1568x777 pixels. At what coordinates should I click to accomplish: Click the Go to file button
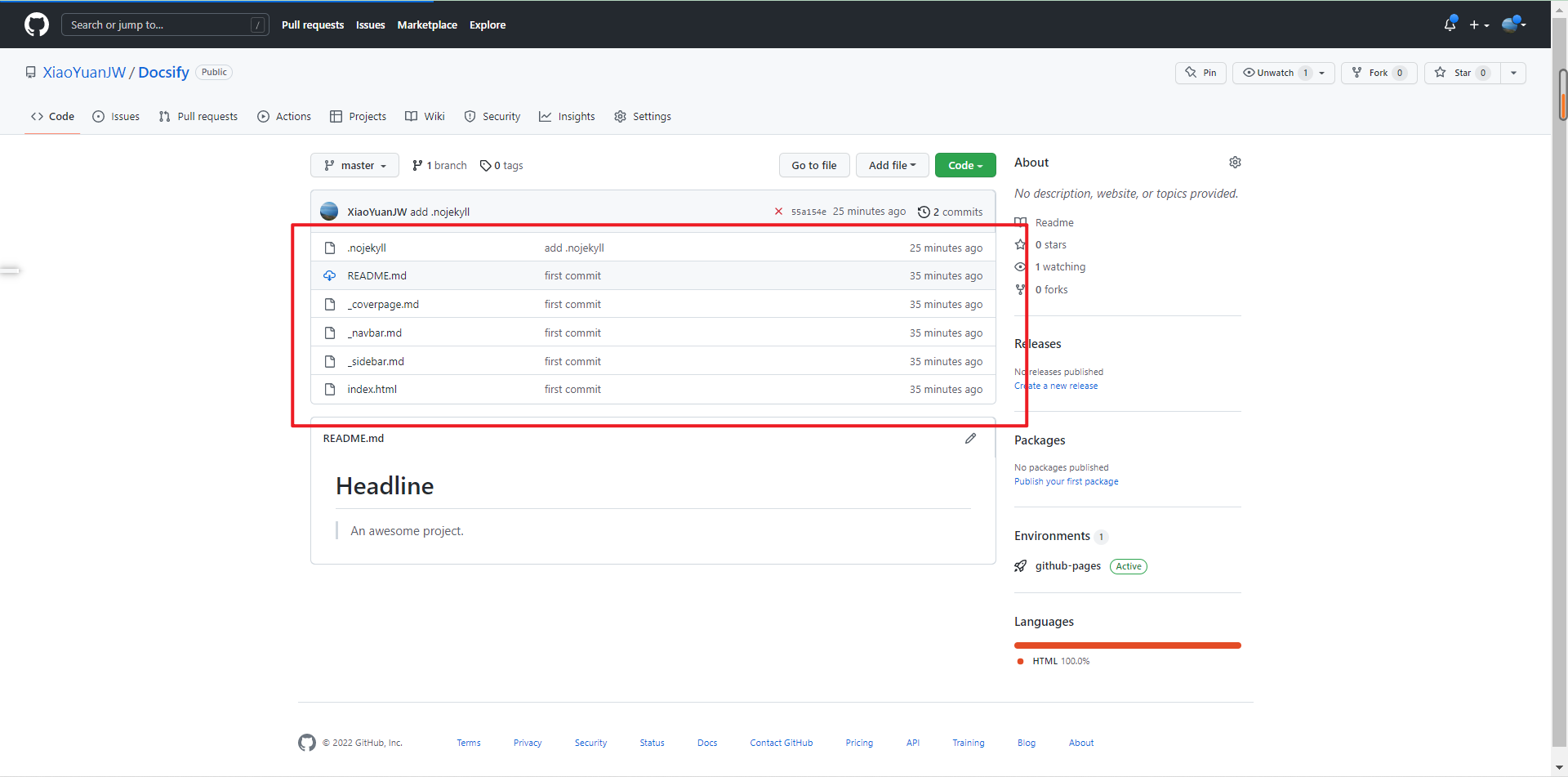coord(814,165)
